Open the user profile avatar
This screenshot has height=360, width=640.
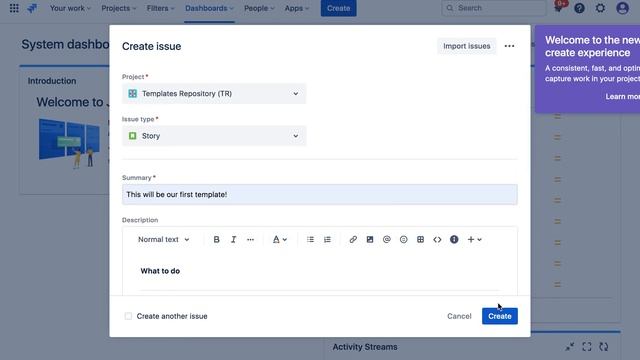622,8
